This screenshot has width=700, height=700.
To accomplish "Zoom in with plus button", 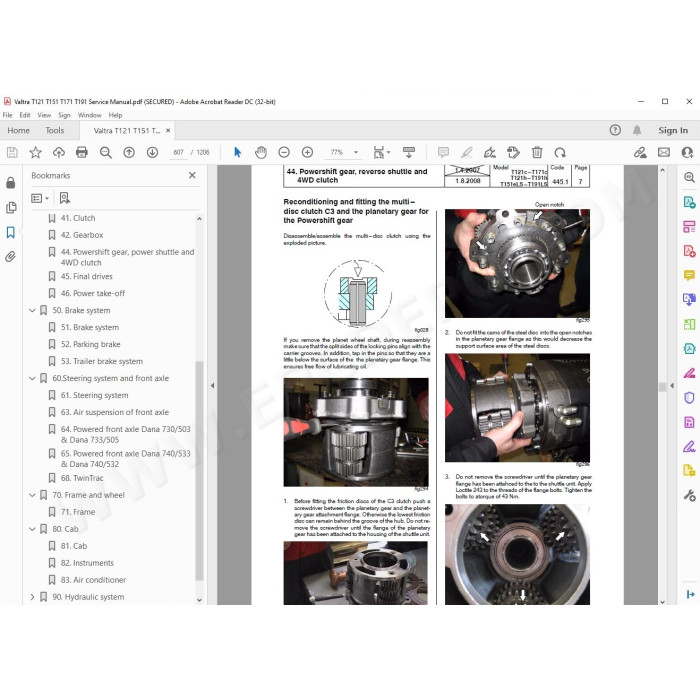I will (x=307, y=153).
